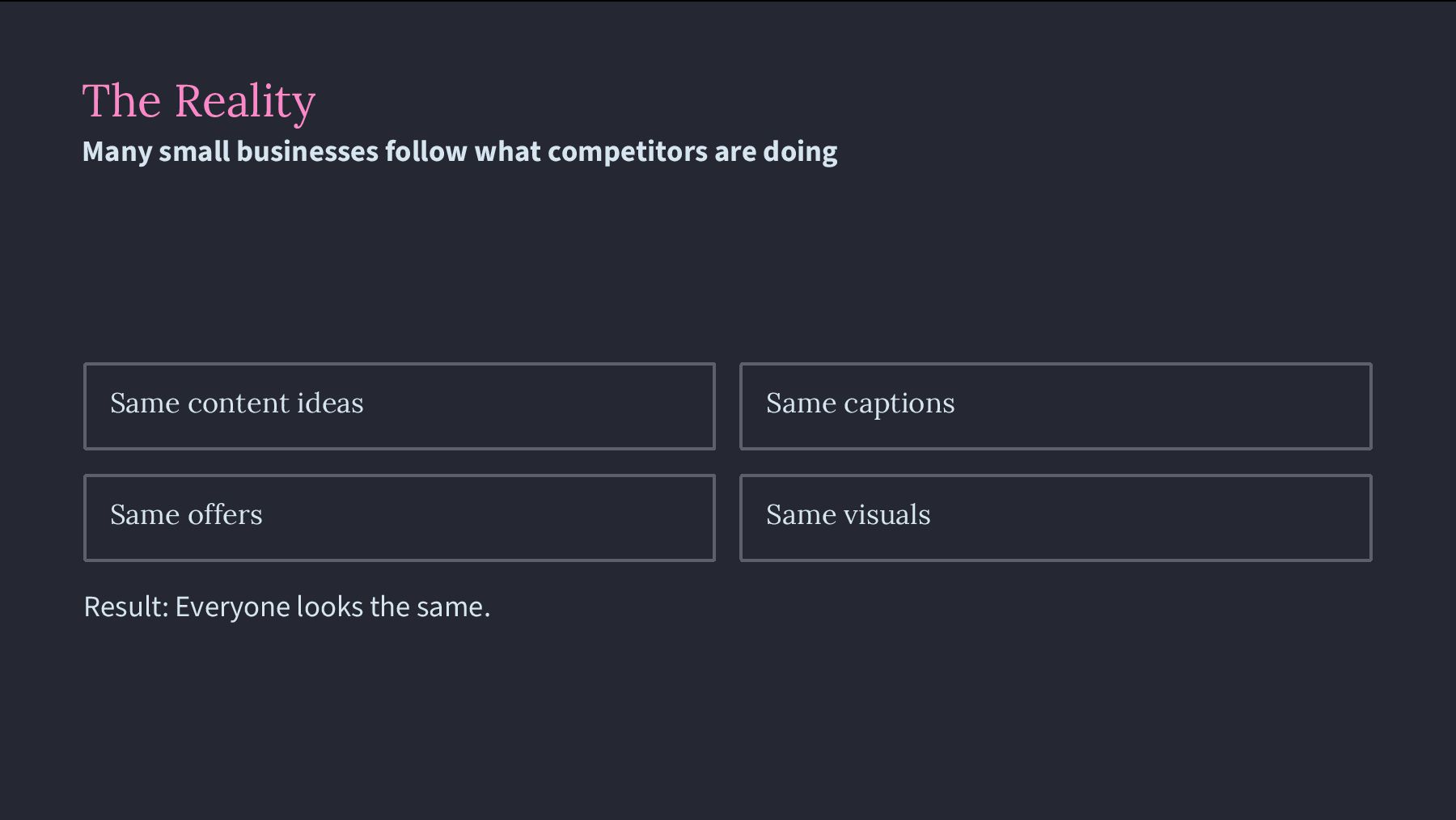Click the 'Same offers' box
The height and width of the screenshot is (820, 1456).
[x=399, y=518]
